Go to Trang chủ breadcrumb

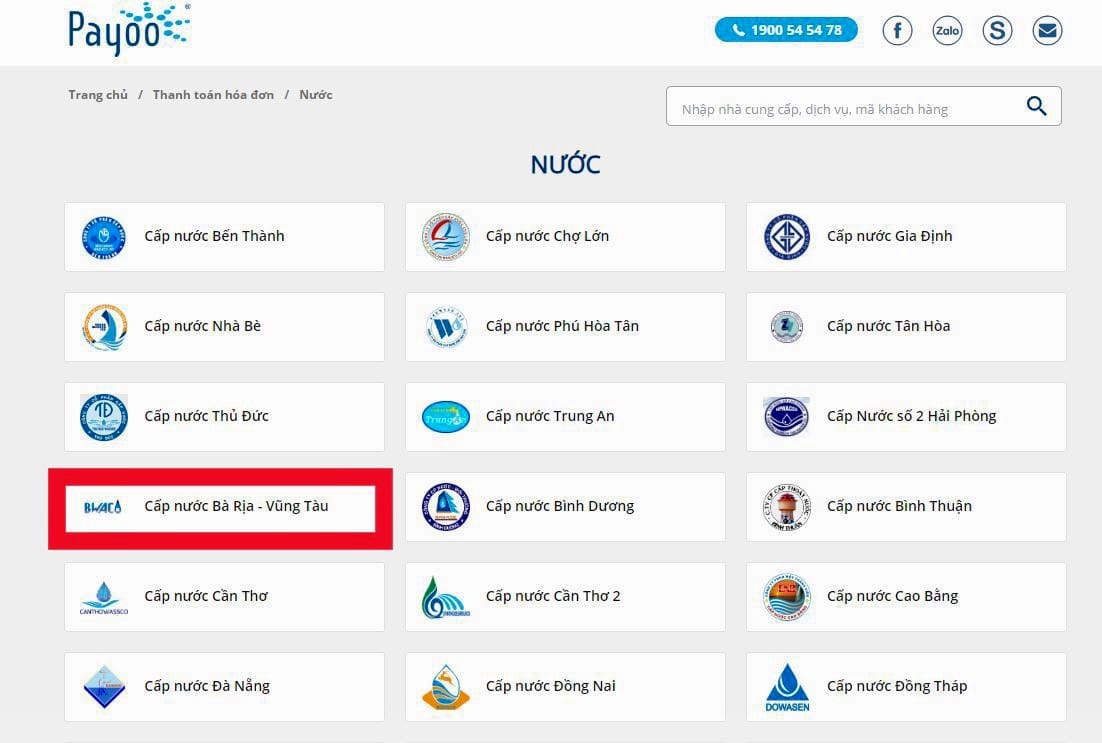point(98,94)
